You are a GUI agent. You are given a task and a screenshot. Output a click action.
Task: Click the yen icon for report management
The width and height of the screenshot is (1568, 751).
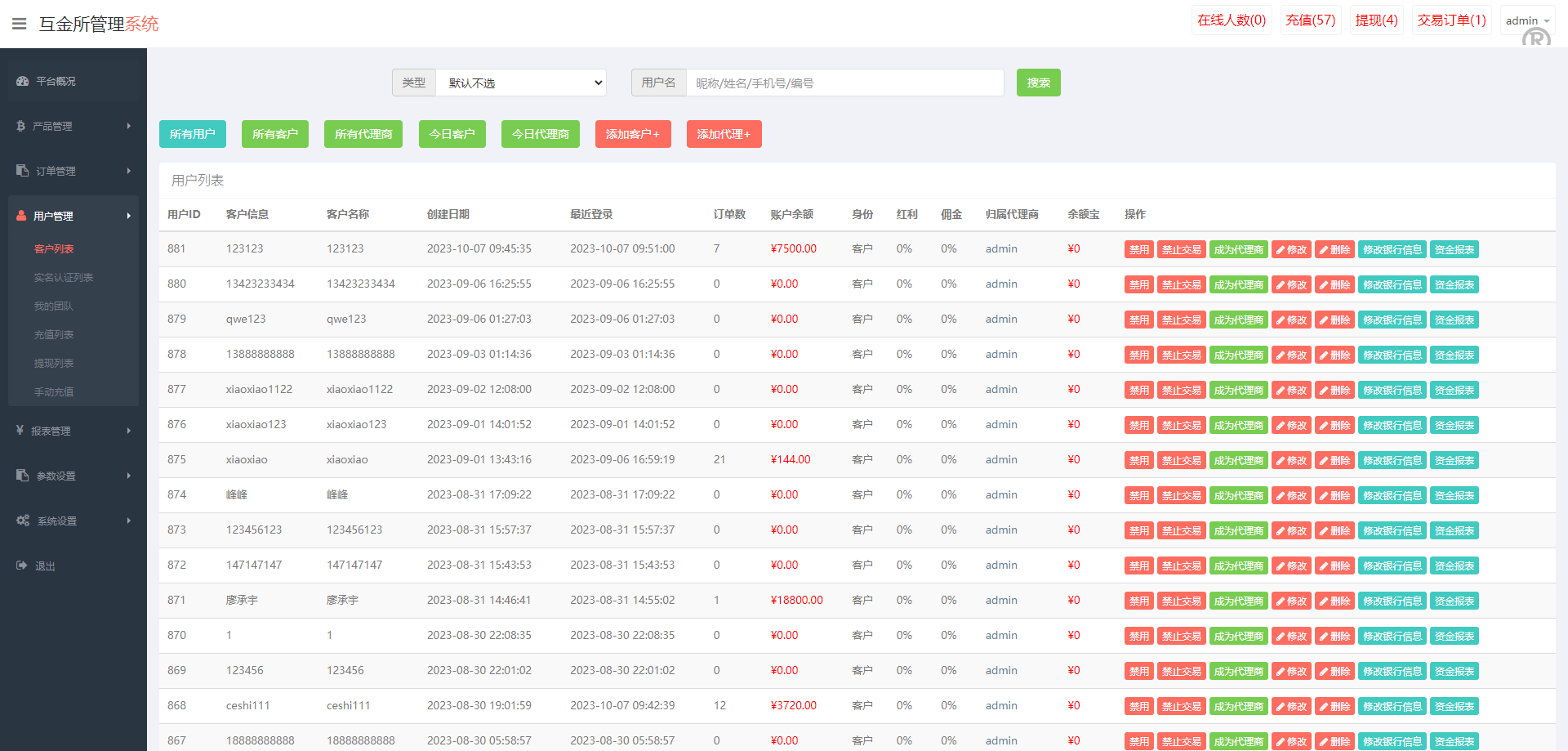20,430
